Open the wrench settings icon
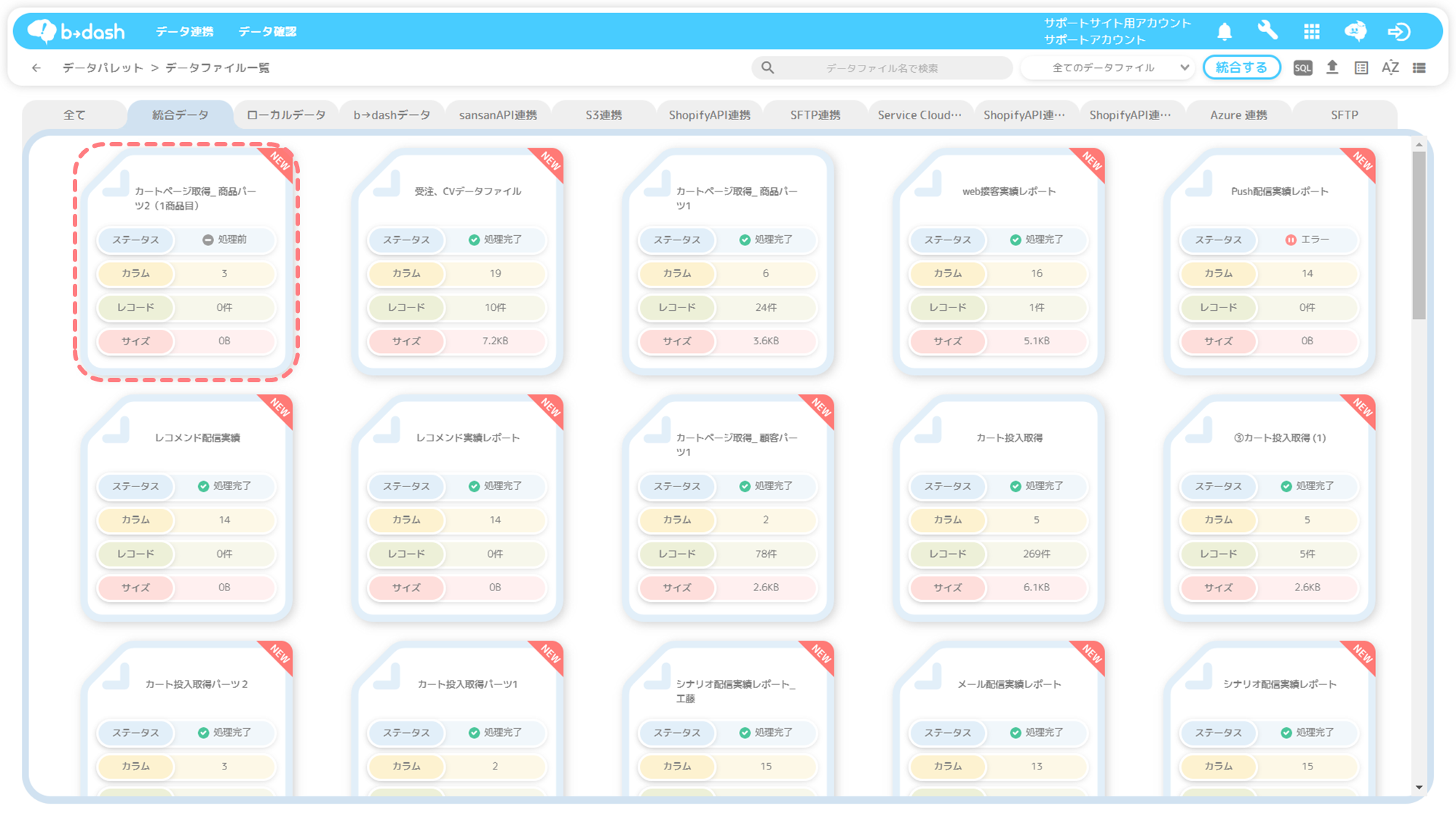The width and height of the screenshot is (1456, 819). 1267,31
